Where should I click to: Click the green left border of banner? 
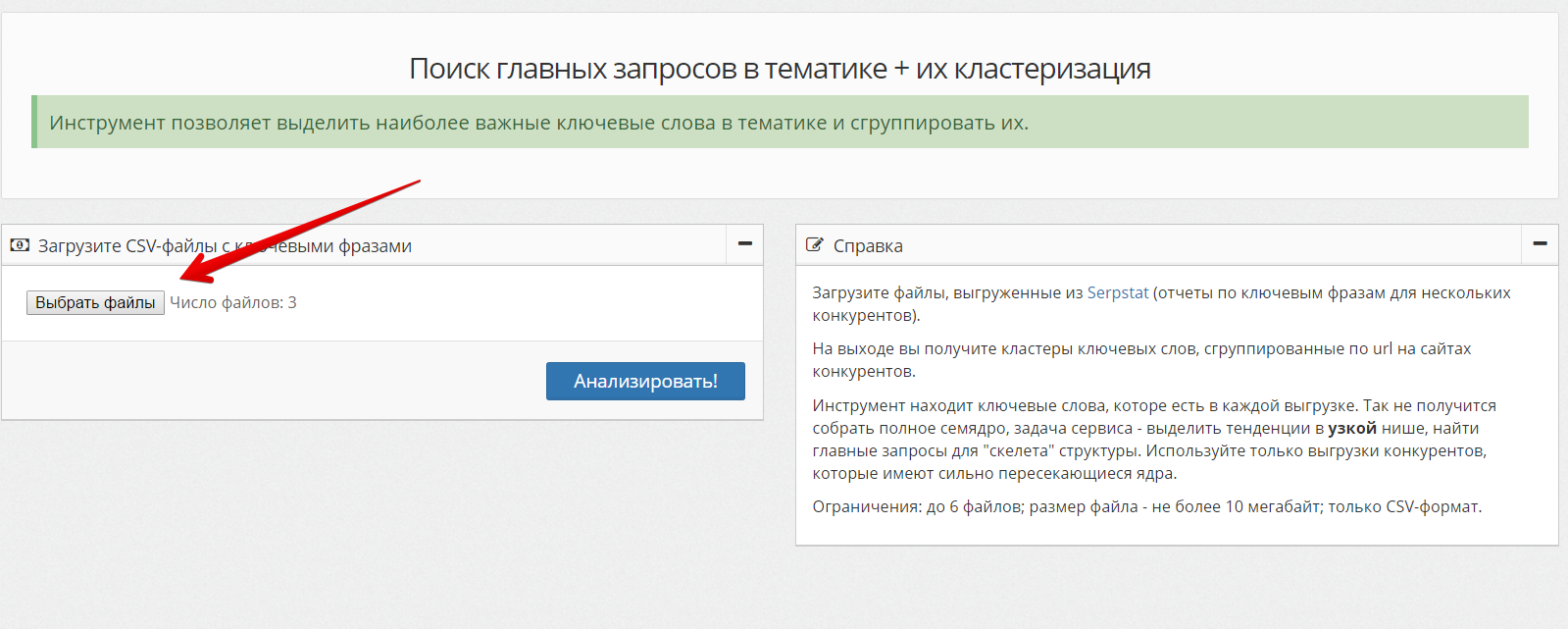point(34,122)
